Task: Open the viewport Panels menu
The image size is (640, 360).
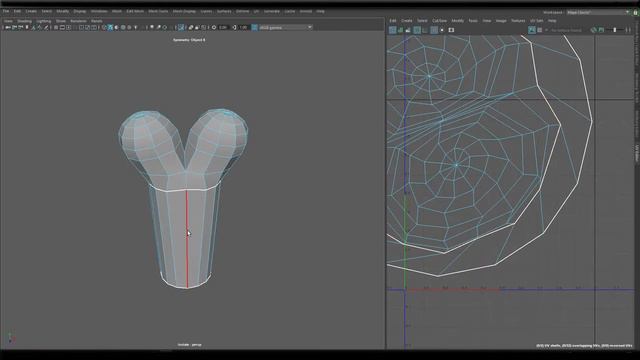Action: [x=97, y=21]
